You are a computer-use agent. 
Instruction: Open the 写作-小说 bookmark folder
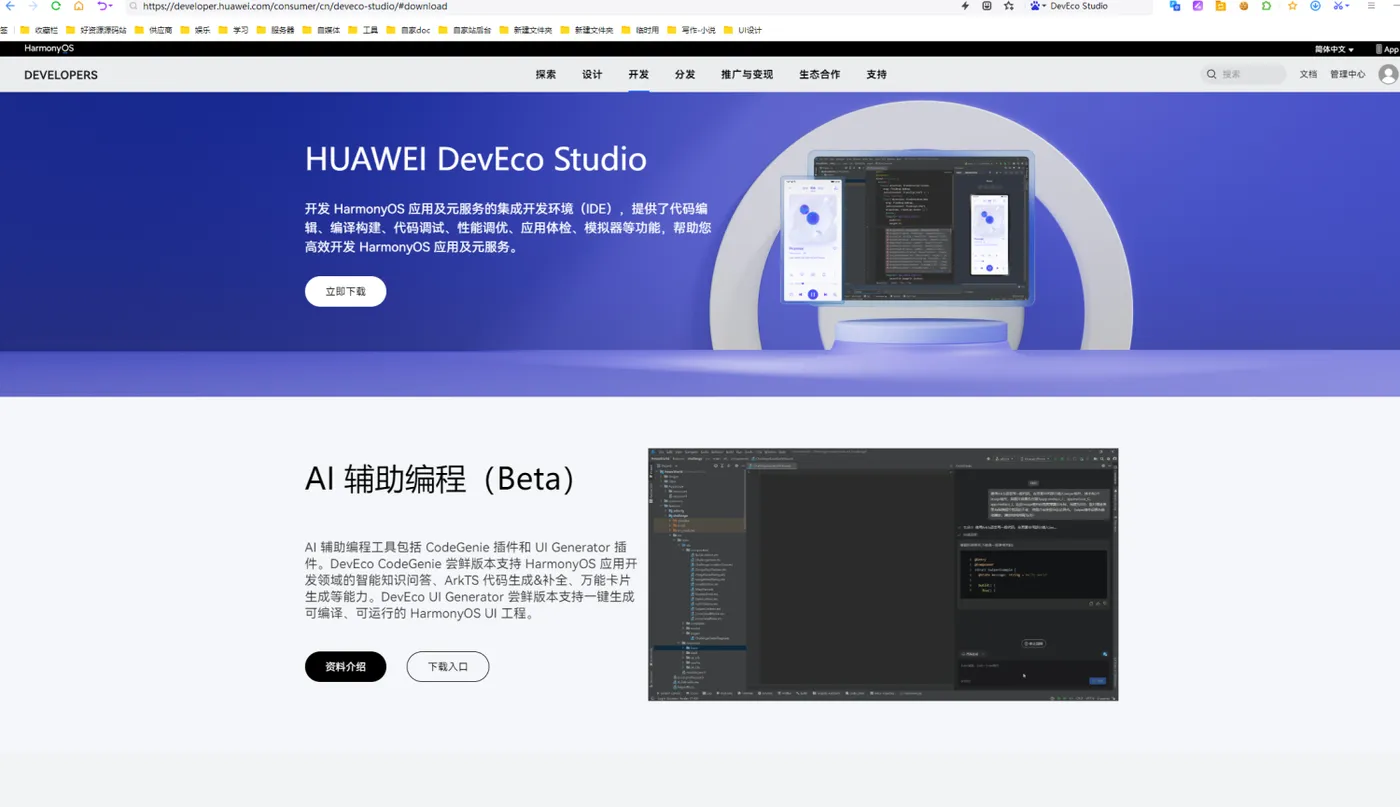691,30
